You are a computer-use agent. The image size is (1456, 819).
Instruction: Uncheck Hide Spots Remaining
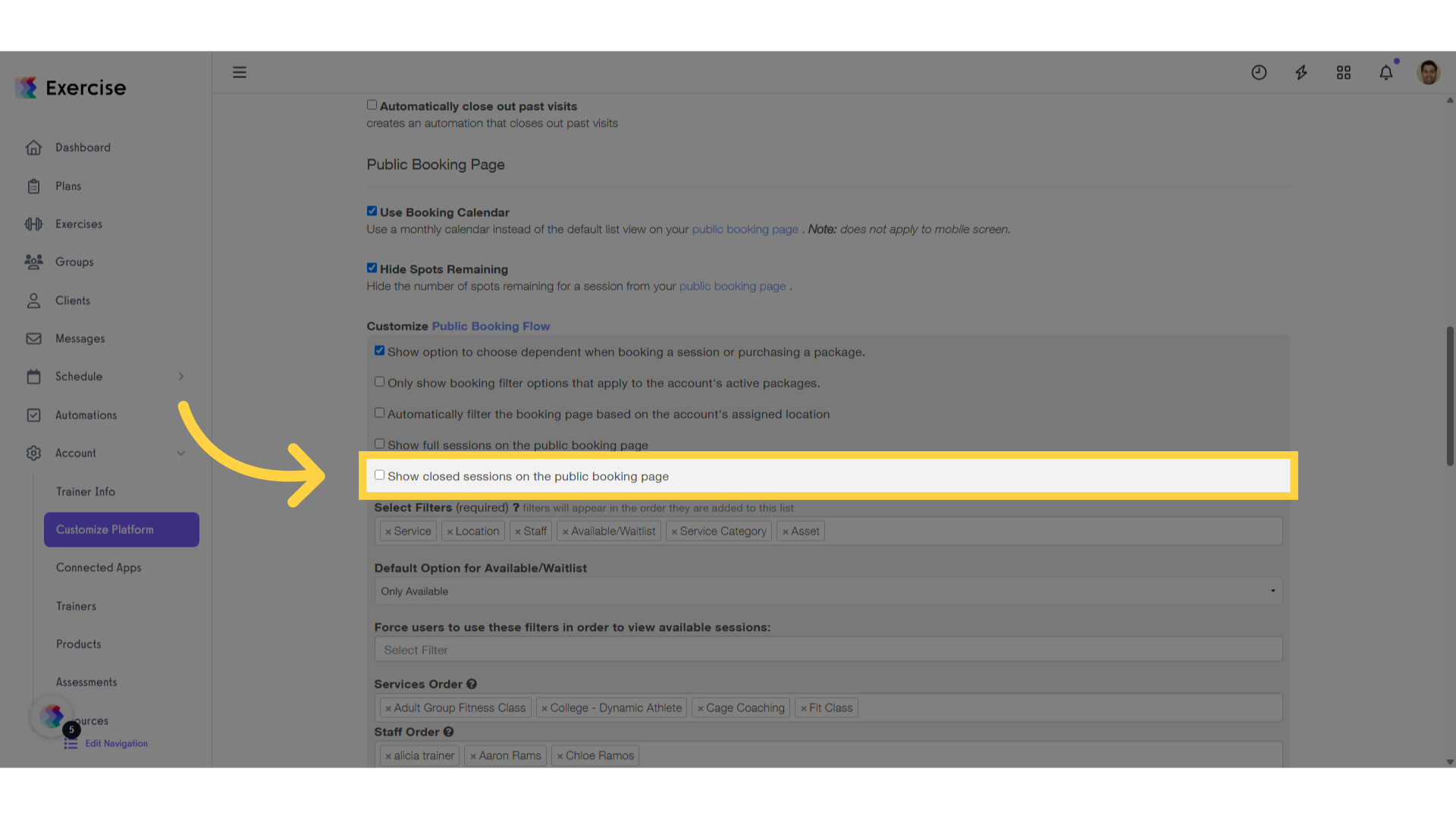click(372, 268)
